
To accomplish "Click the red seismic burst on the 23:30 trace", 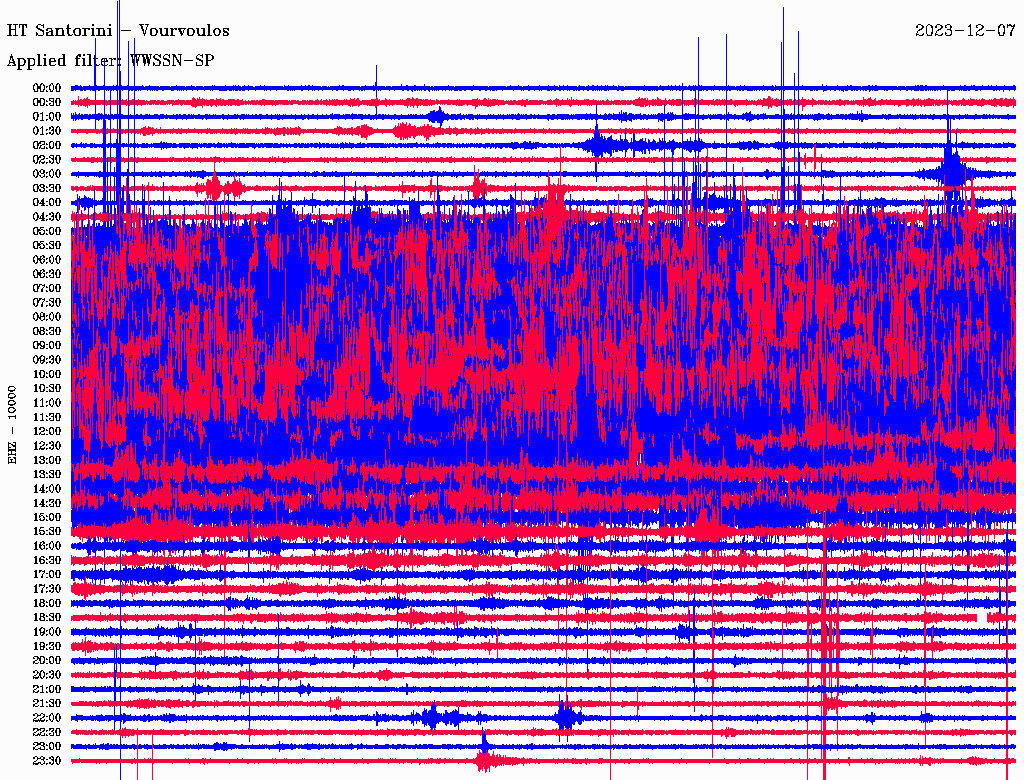I will coord(486,761).
